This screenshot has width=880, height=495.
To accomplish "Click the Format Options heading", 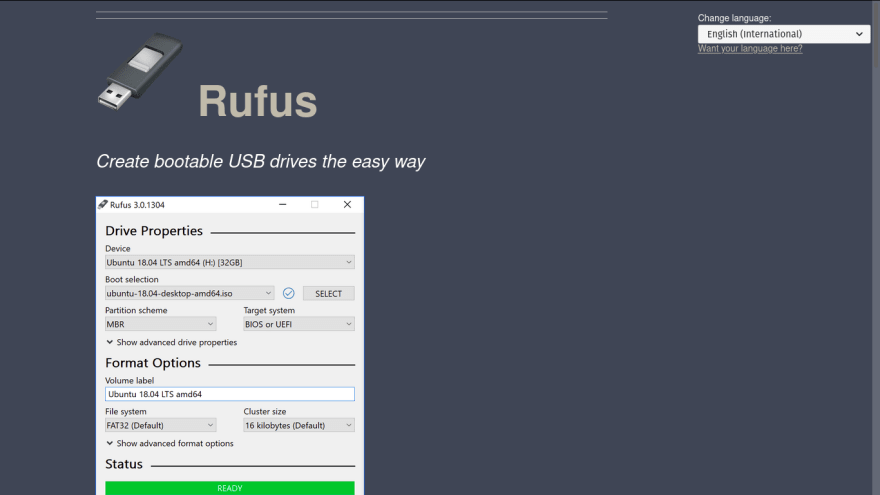I will (x=153, y=363).
